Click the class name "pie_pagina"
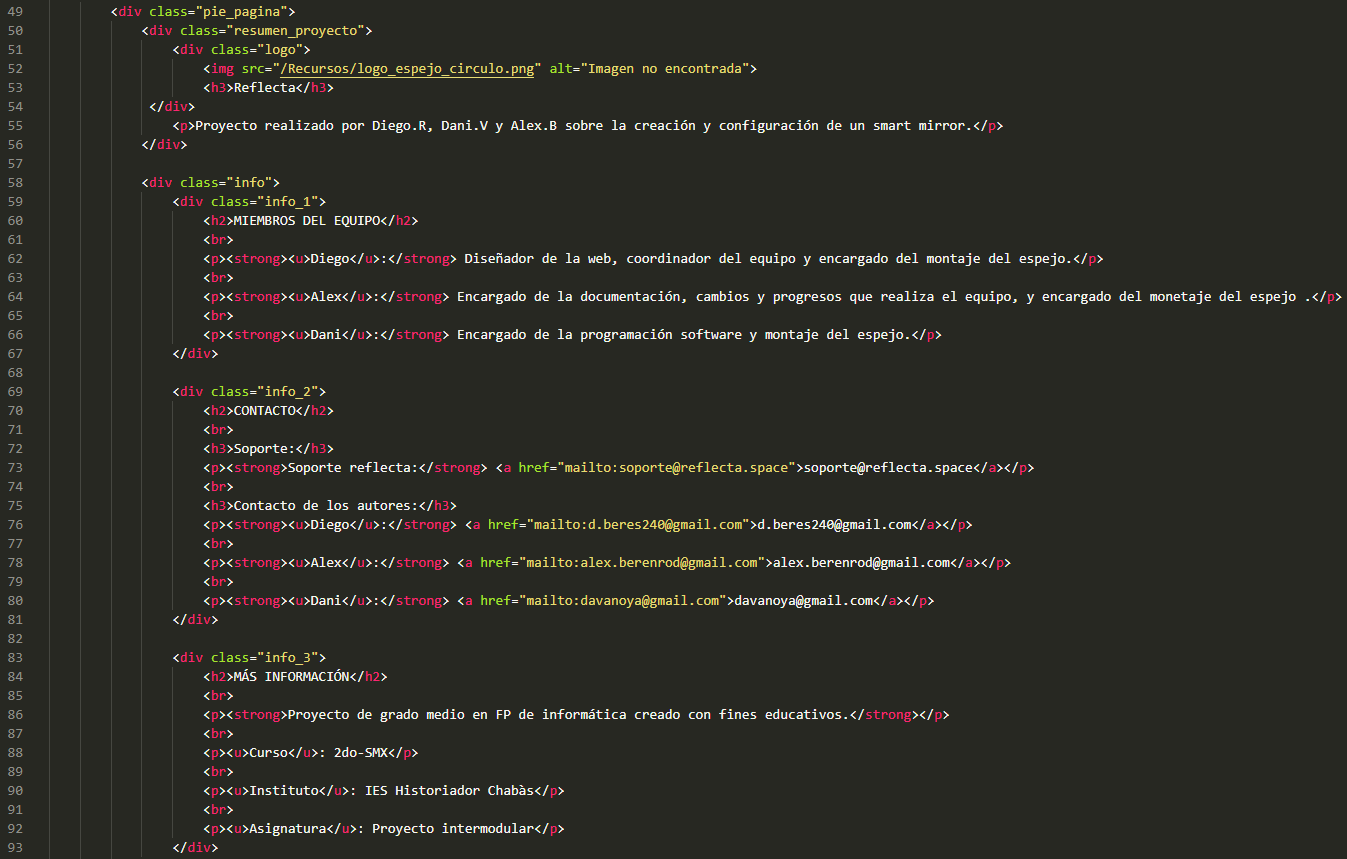Screen dimensions: 1347x859 pyautogui.click(x=244, y=12)
